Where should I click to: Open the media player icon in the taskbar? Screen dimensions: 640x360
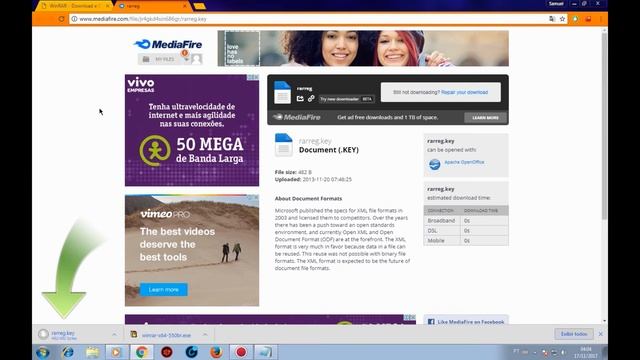pos(116,352)
